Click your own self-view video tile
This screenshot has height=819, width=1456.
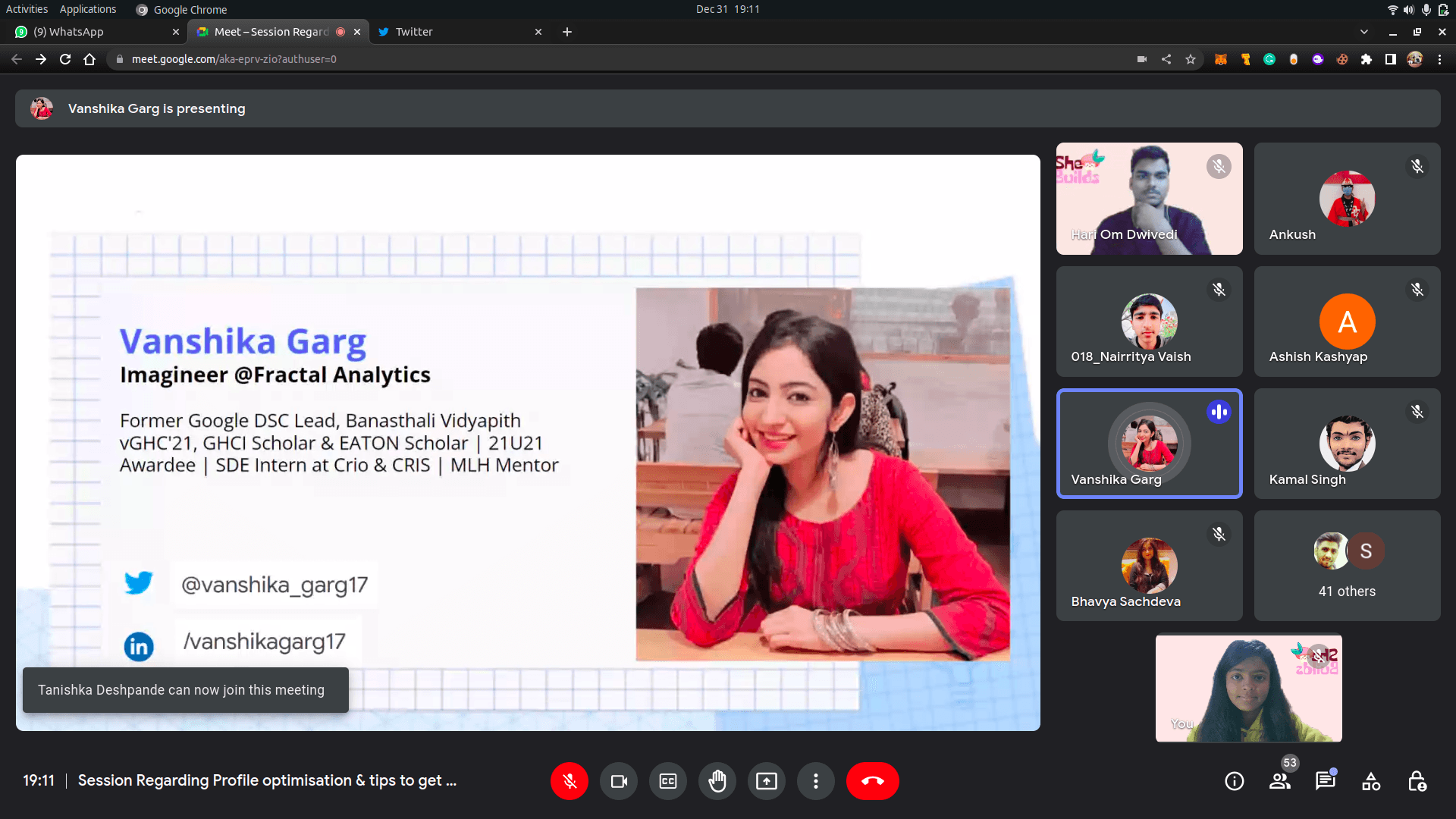click(x=1249, y=689)
